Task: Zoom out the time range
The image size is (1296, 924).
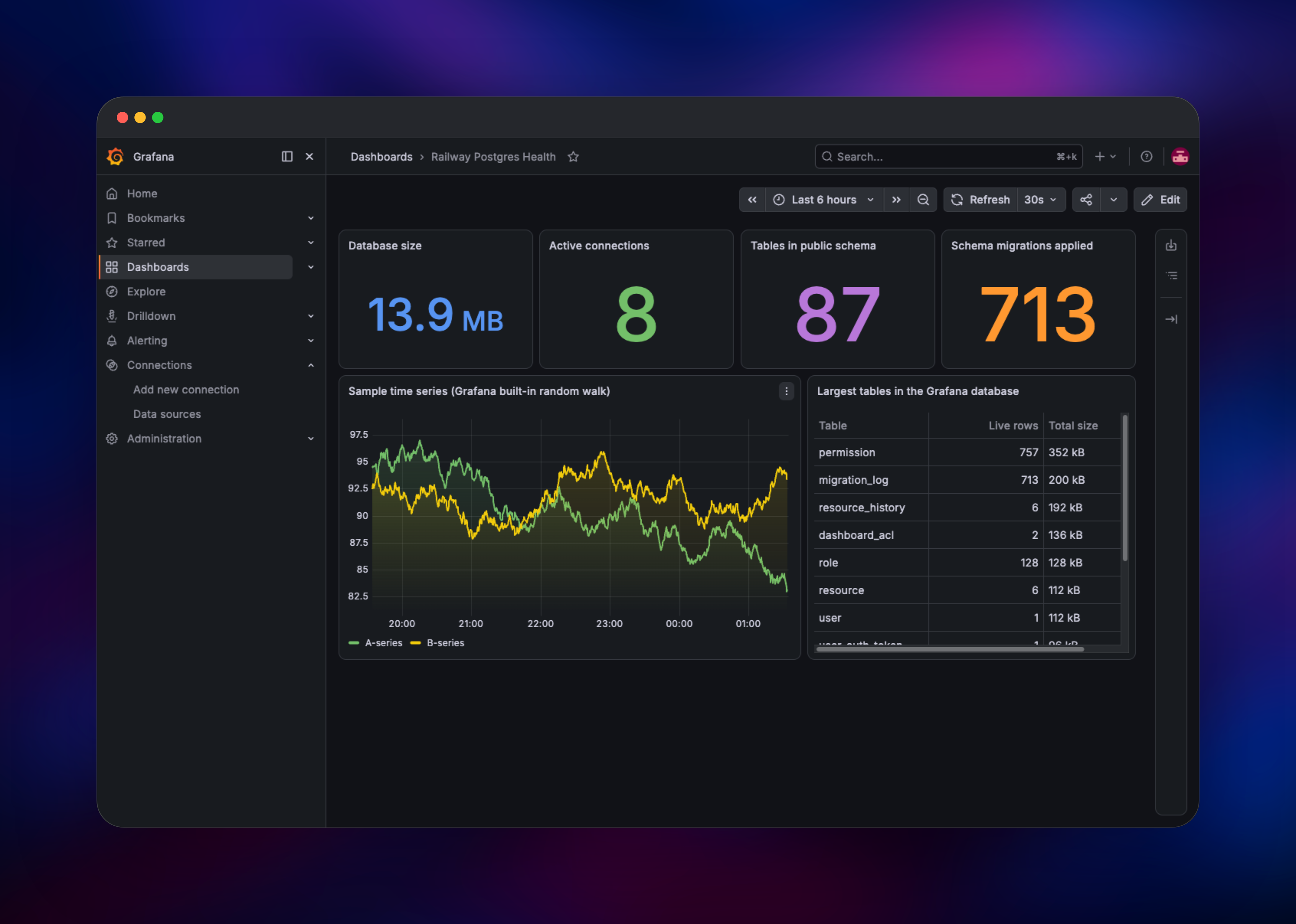Action: click(923, 200)
